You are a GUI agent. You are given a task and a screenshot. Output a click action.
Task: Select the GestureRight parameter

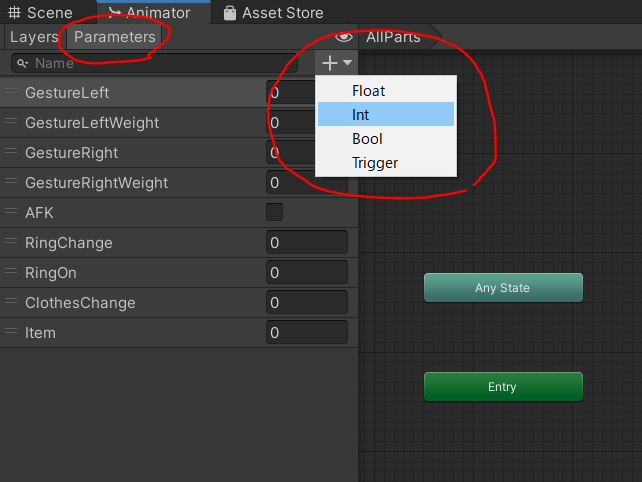pyautogui.click(x=72, y=153)
